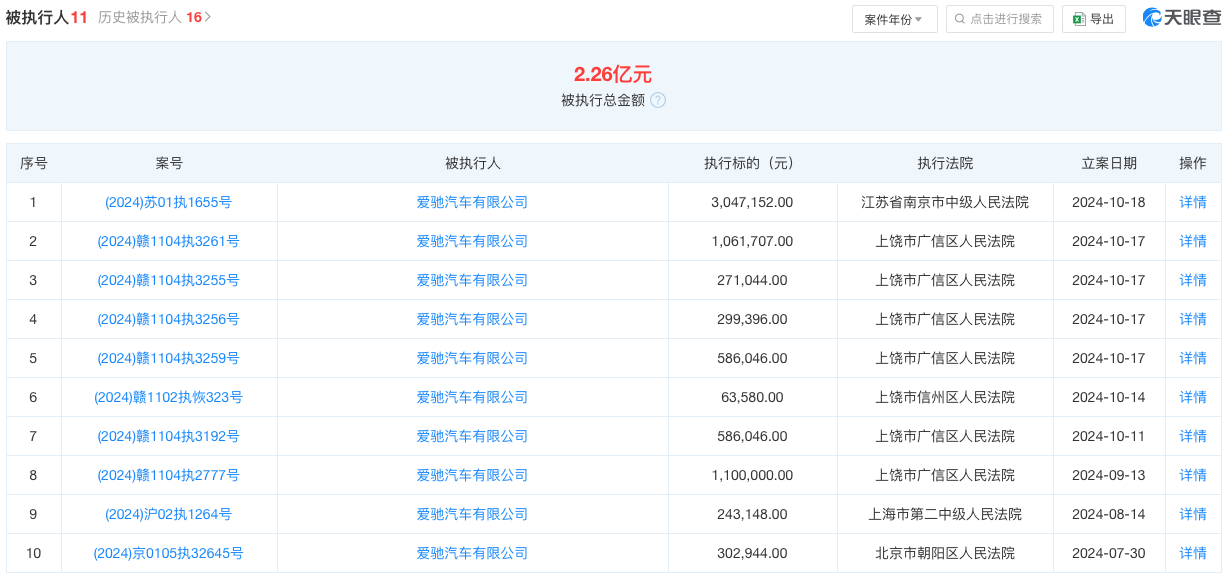1228x577 pixels.
Task: Click 爱驰汽车有限公司 in row 8
Action: click(x=472, y=475)
